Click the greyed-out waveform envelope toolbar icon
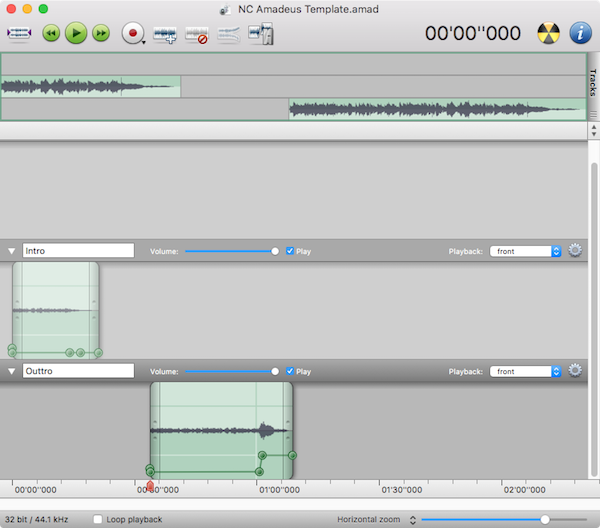This screenshot has width=600, height=528. pos(228,34)
